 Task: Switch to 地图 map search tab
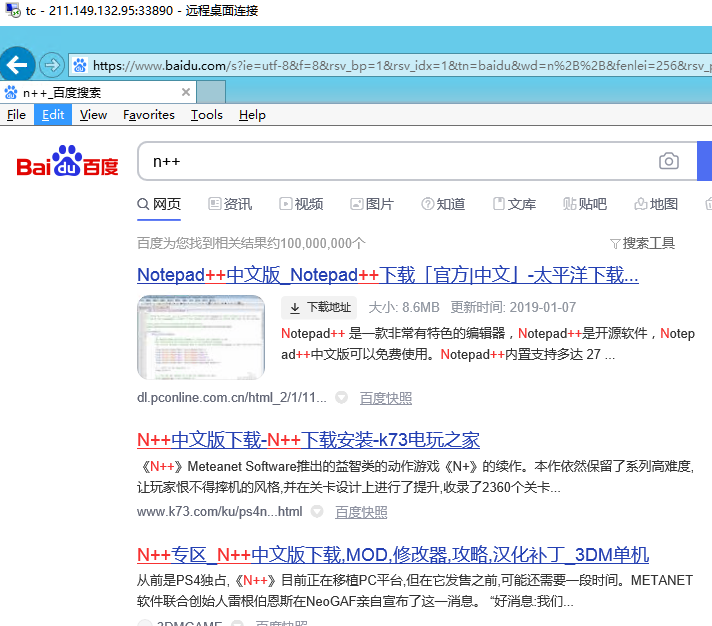656,204
